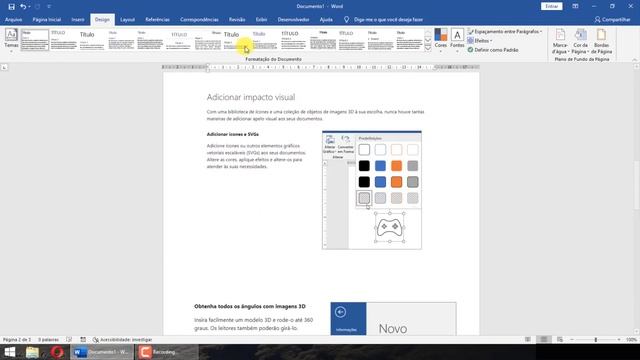Open the Cores color scheme dropdown
The height and width of the screenshot is (360, 640).
pos(441,40)
